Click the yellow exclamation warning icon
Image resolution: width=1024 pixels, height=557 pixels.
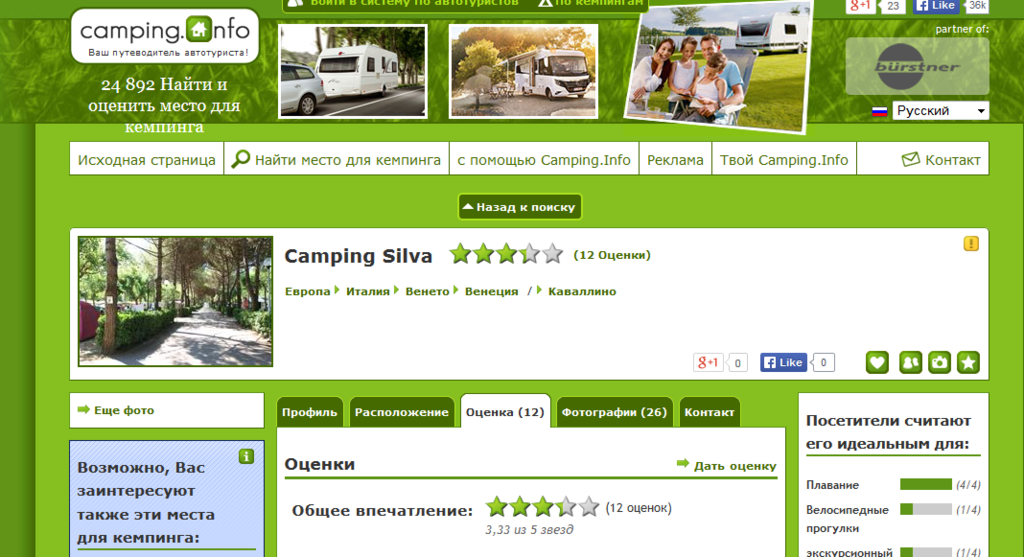(x=971, y=244)
